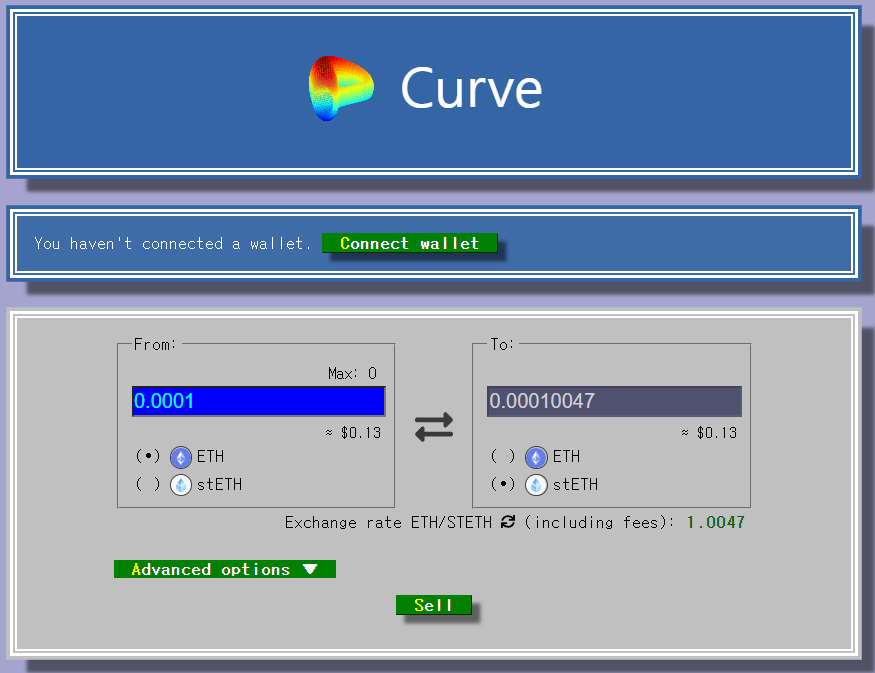This screenshot has height=673, width=875.
Task: Click the Sell button
Action: [x=434, y=605]
